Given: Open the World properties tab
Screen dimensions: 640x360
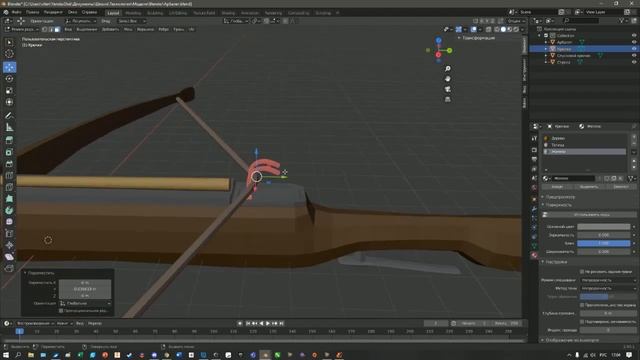Looking at the screenshot, I should [x=534, y=188].
